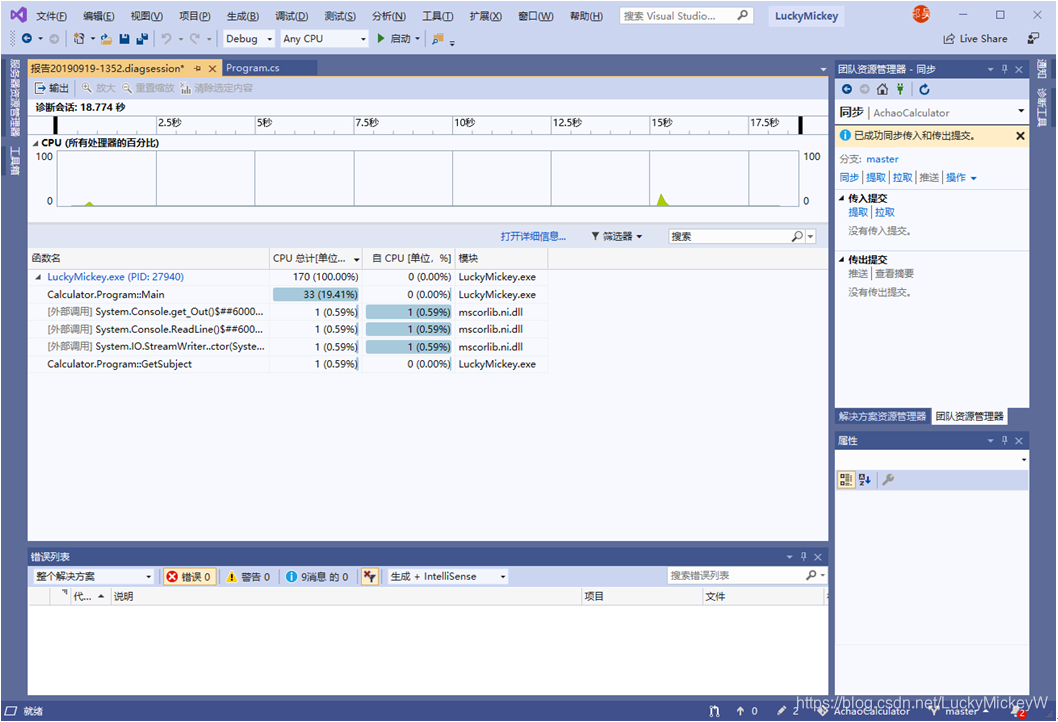Click the pull requests icon in status bar
The image size is (1058, 722).
pyautogui.click(x=715, y=711)
